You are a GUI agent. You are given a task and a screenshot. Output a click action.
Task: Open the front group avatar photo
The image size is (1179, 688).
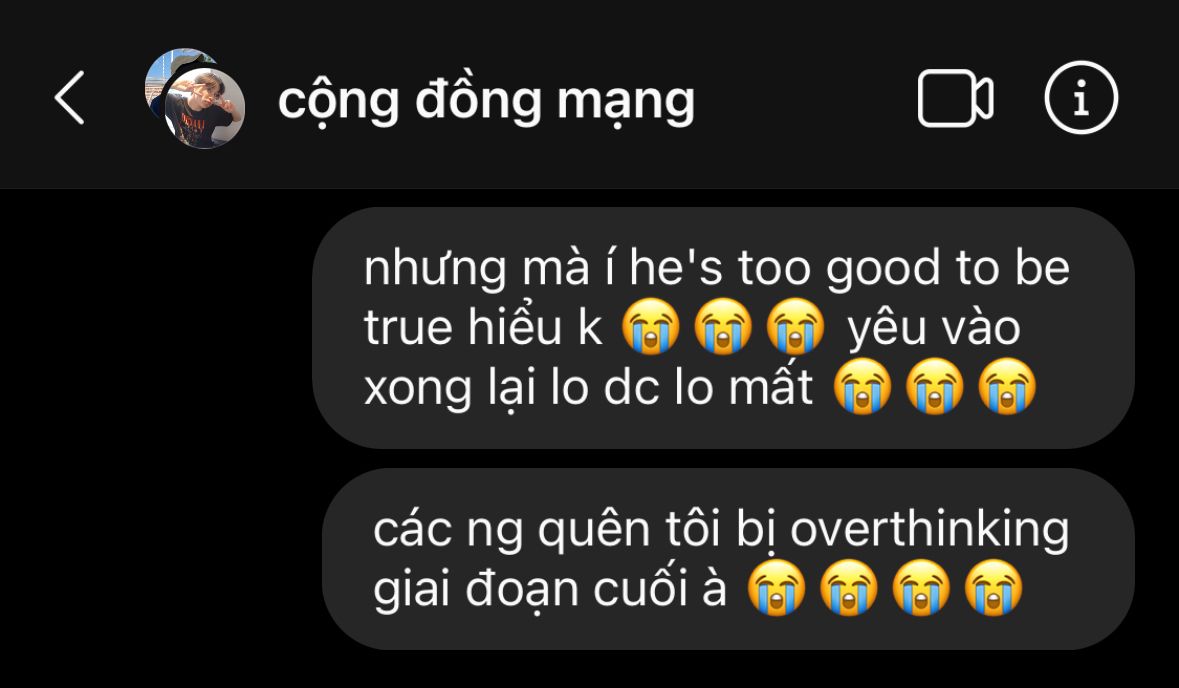(205, 108)
